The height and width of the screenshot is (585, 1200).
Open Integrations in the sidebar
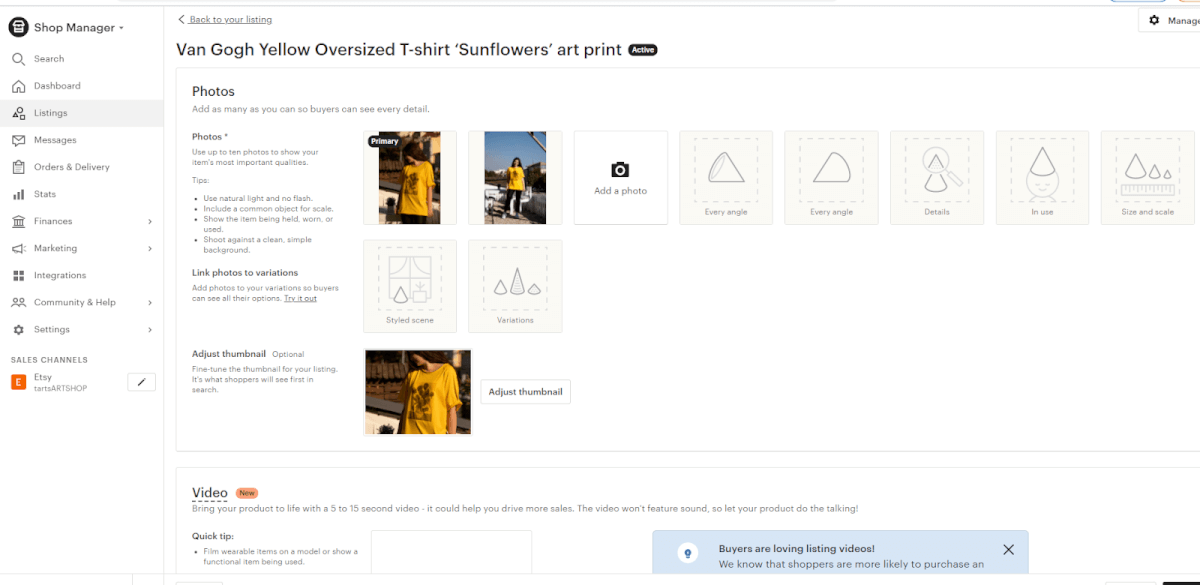tap(60, 275)
